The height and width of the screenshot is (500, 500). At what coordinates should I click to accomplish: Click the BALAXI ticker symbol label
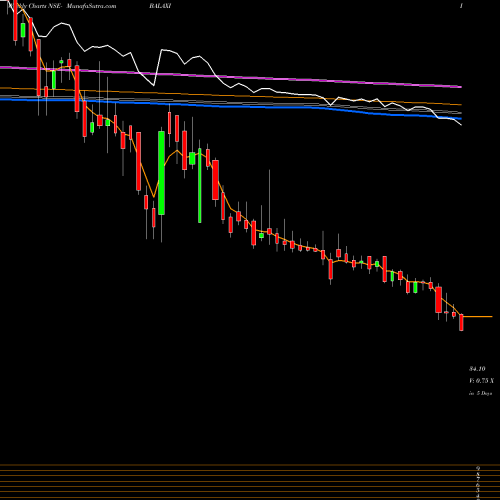(160, 6)
